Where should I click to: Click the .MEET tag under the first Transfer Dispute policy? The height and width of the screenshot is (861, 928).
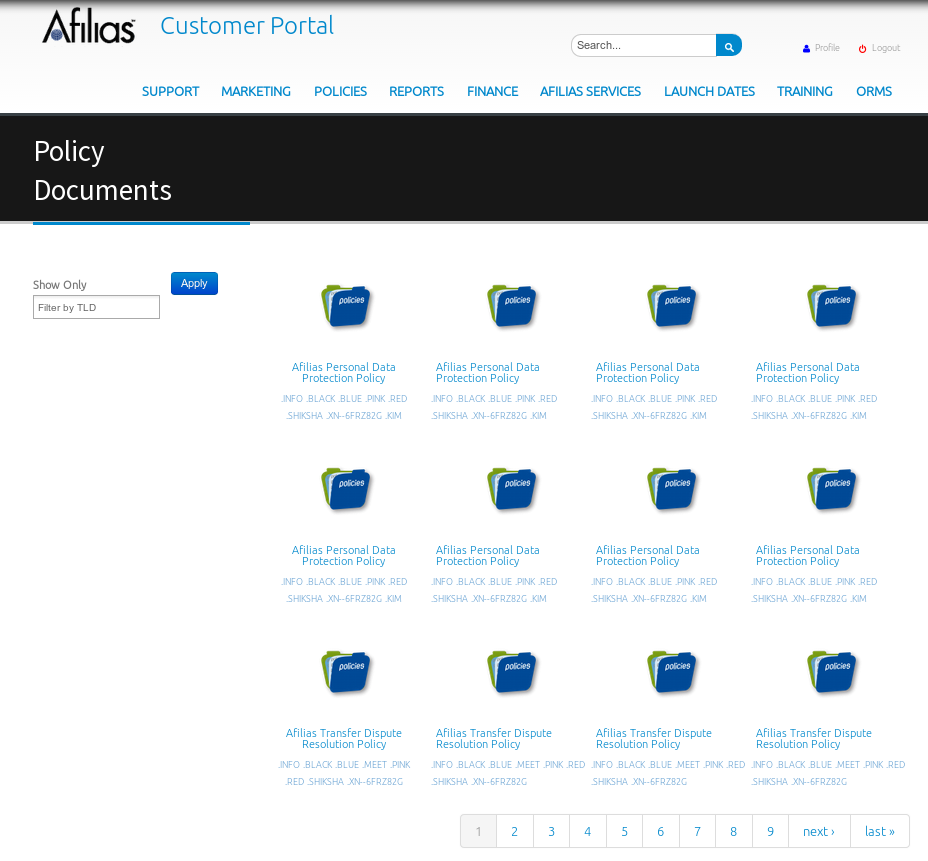[x=375, y=765]
